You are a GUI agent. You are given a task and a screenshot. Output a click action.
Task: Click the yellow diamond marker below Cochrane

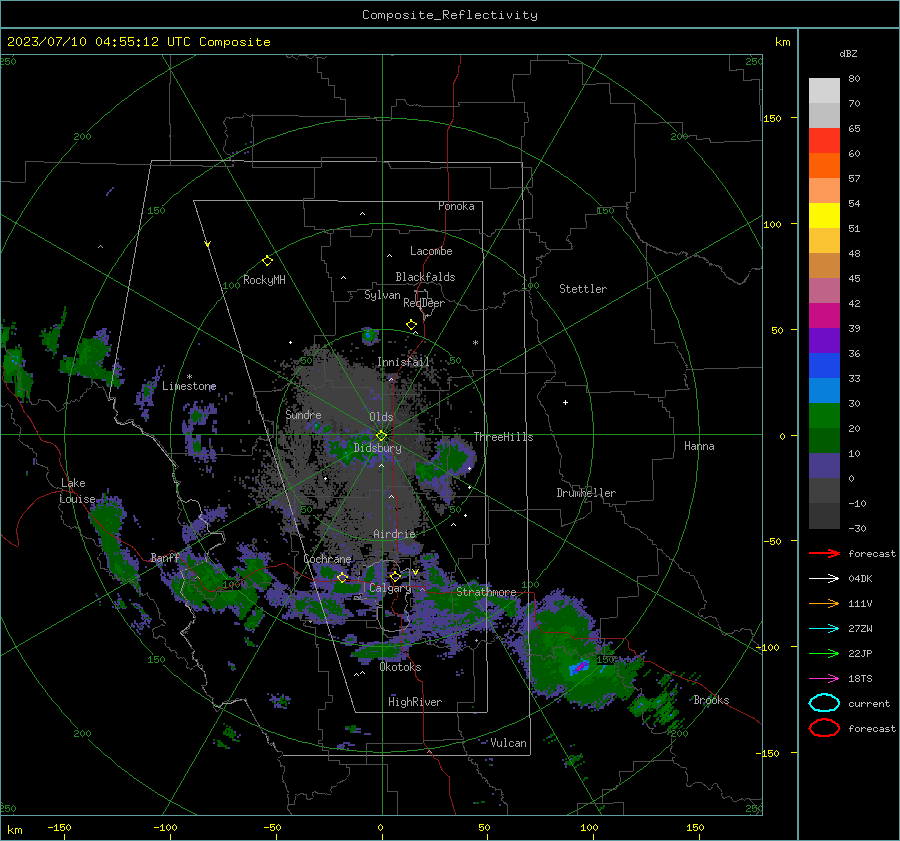coord(342,577)
